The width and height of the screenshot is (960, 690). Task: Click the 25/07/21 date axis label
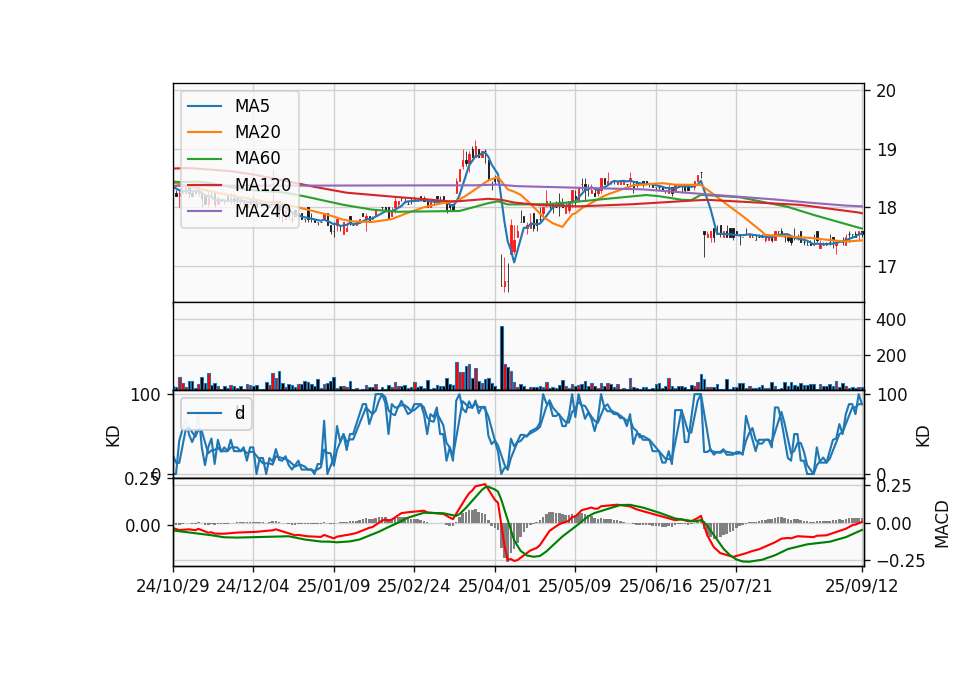pyautogui.click(x=736, y=586)
